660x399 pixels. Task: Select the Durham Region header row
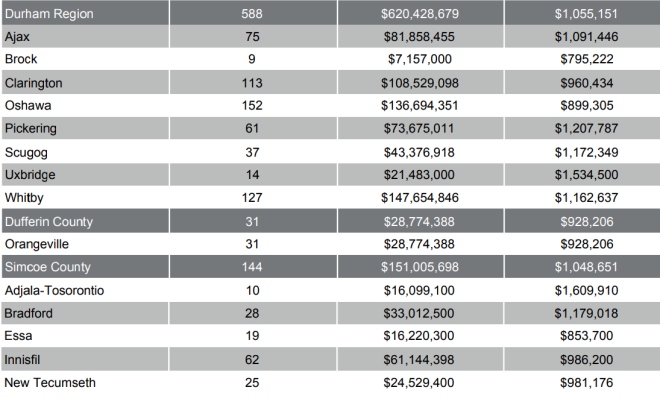tap(331, 13)
